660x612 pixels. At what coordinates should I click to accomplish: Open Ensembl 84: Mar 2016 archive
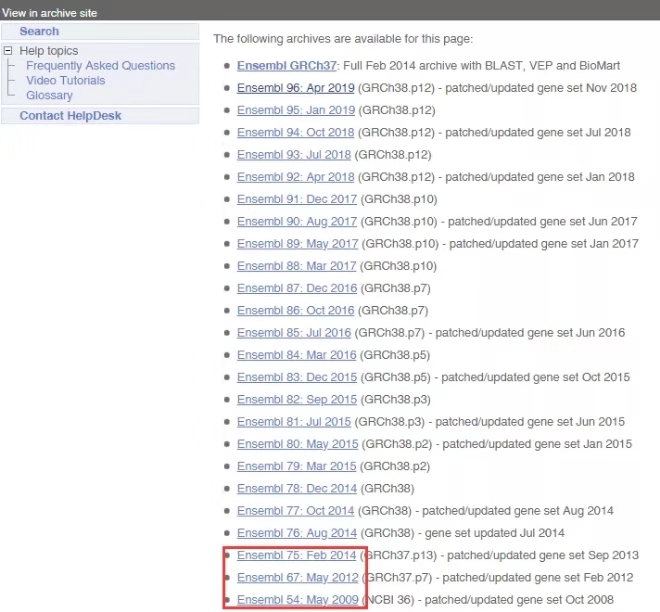(297, 355)
